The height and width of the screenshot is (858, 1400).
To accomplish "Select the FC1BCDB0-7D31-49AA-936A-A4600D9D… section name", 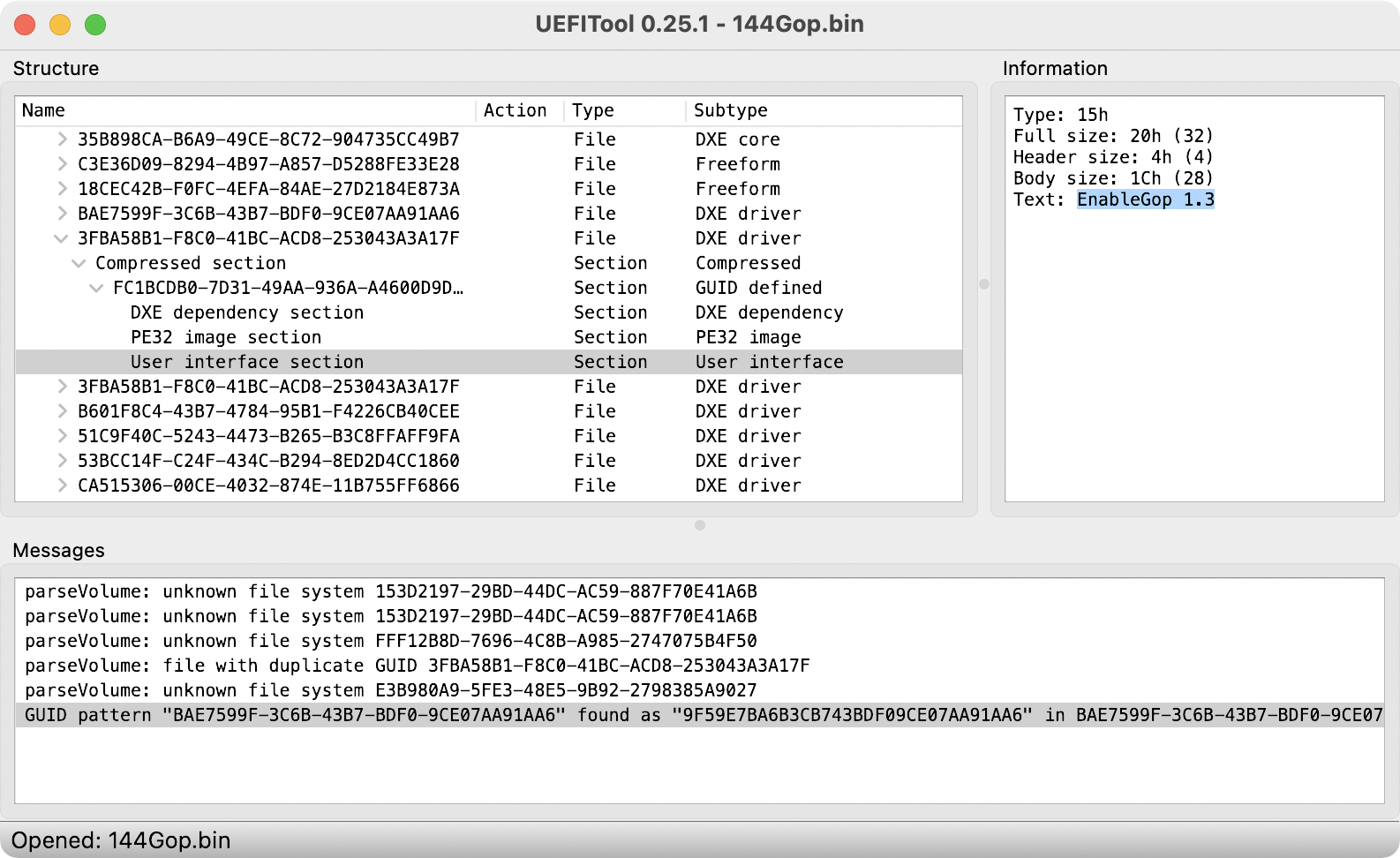I will click(288, 288).
